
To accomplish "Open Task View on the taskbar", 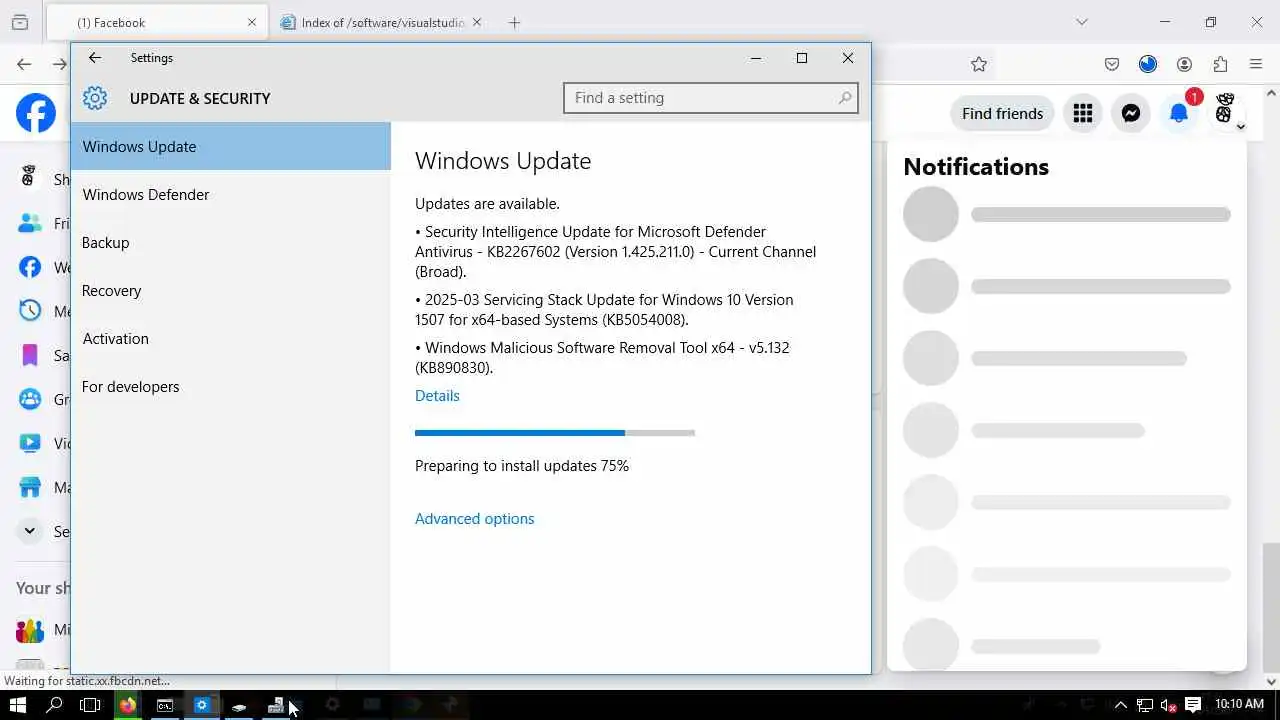I will point(90,705).
